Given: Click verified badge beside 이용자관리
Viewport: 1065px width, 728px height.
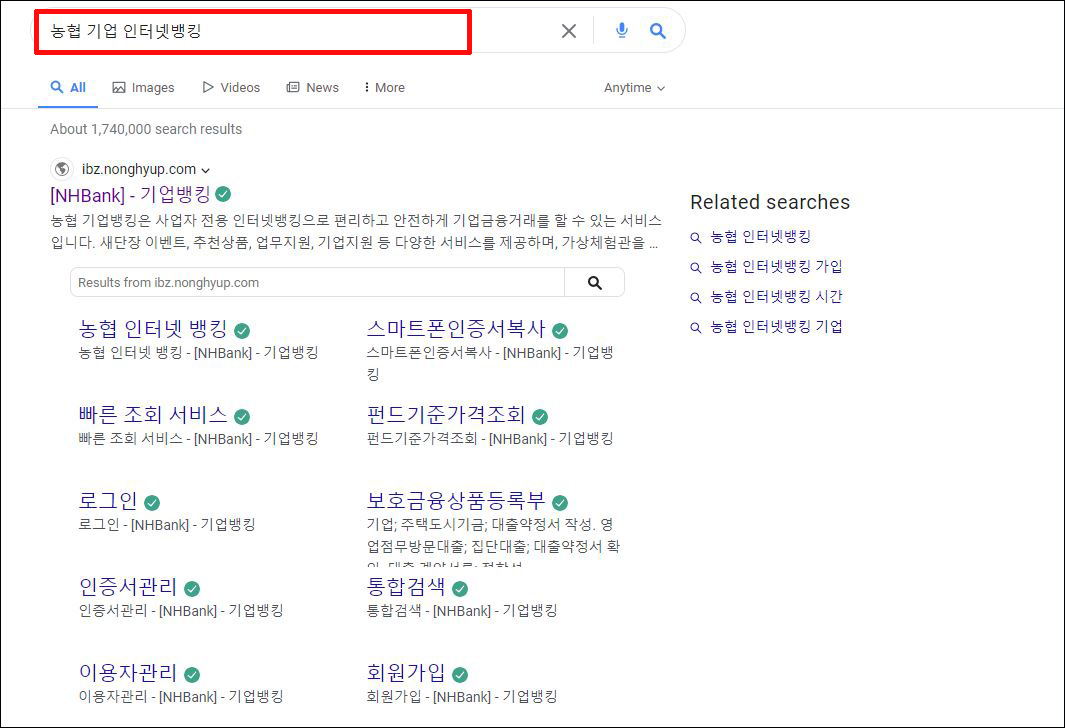Looking at the screenshot, I should point(192,674).
